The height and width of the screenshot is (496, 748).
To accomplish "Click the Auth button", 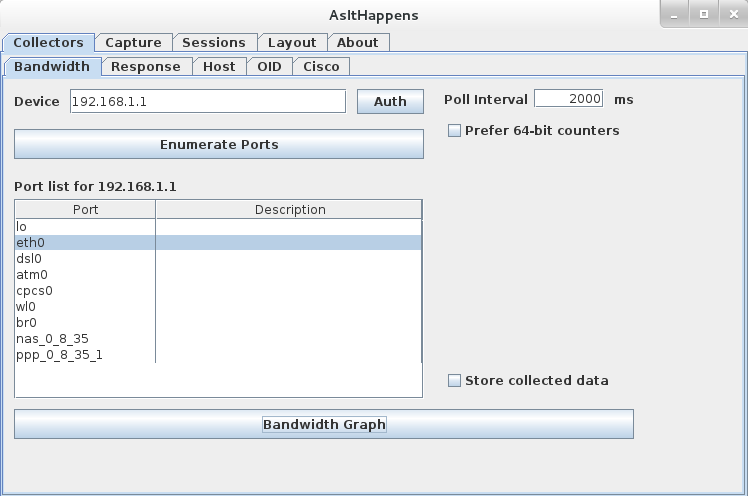I will (x=390, y=101).
